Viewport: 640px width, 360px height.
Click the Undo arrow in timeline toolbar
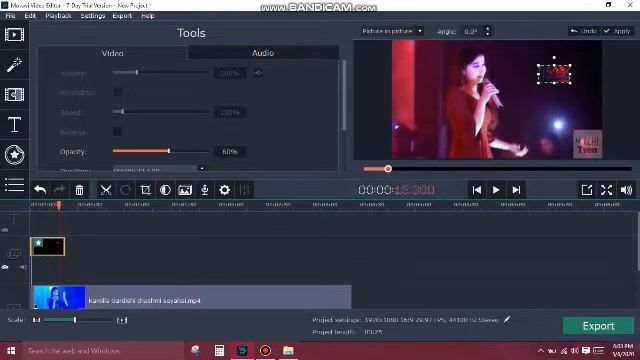[40, 190]
